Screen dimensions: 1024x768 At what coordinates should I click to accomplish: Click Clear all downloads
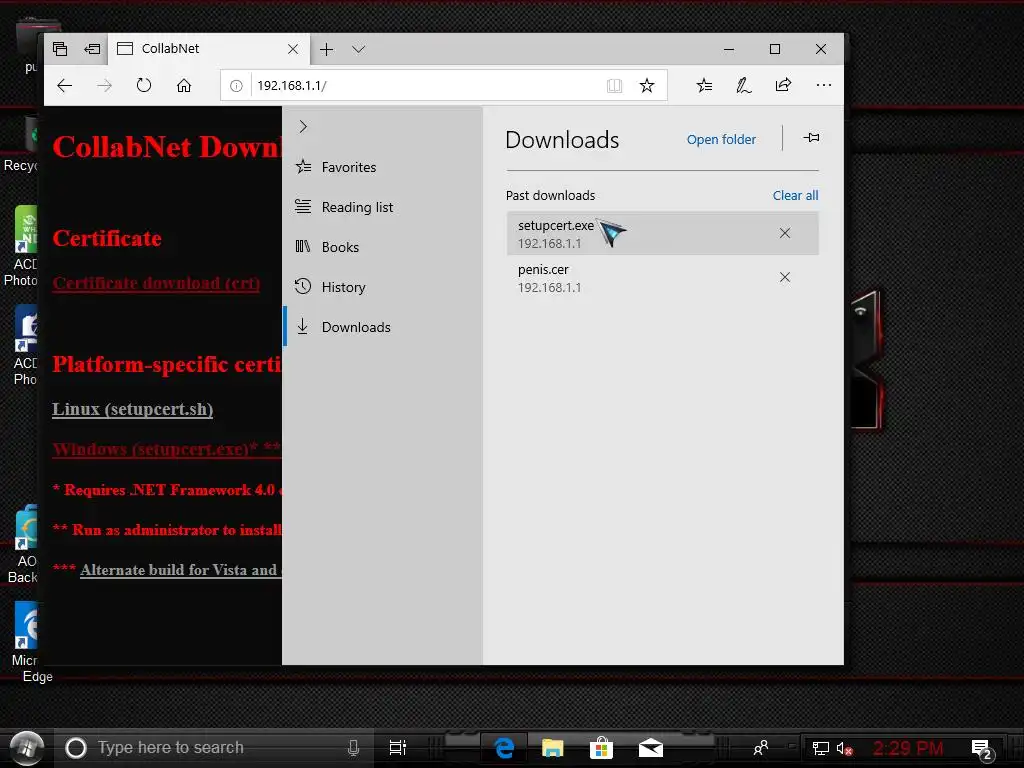[x=795, y=195]
